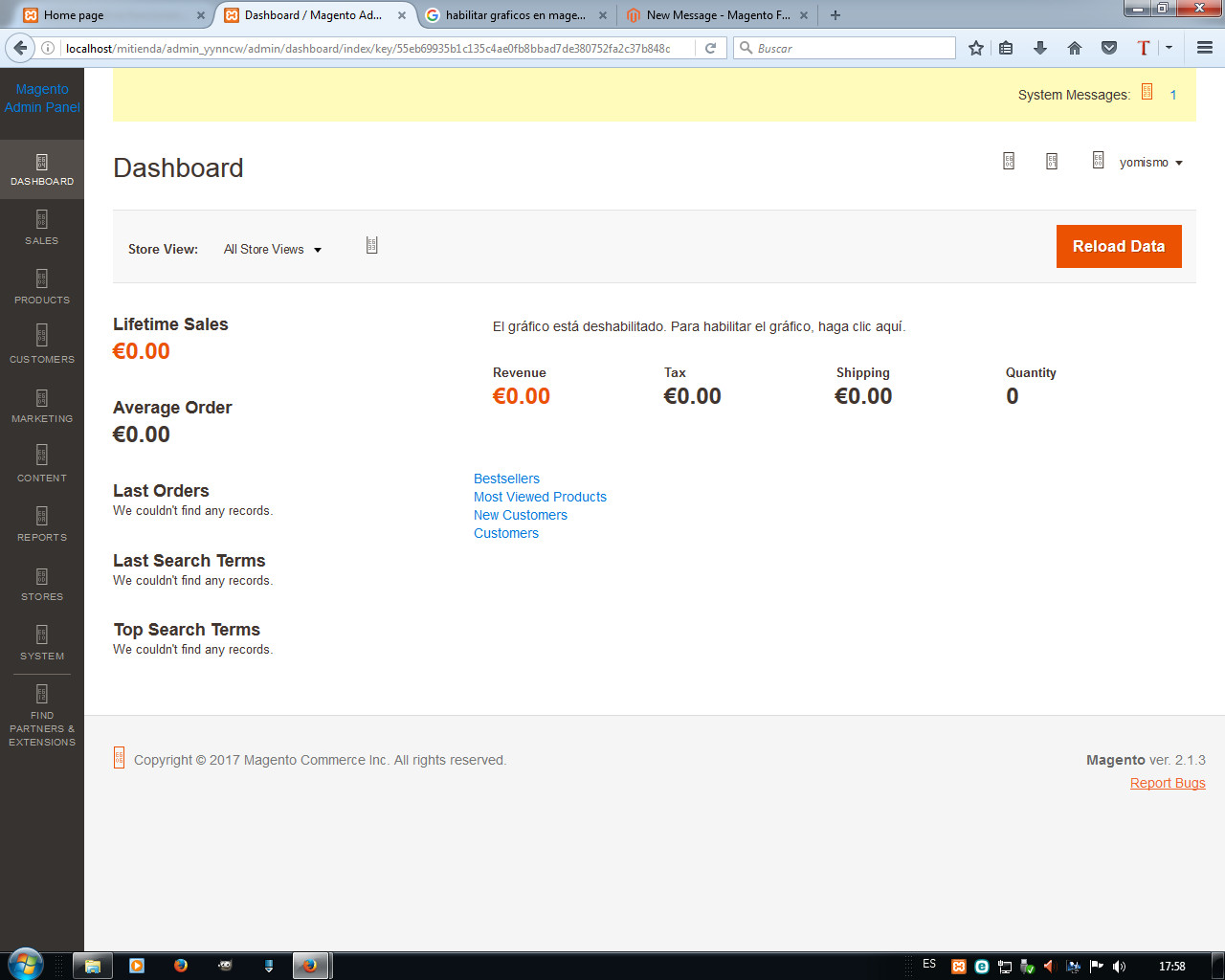Expand the All Store Views dropdown
The image size is (1225, 980).
point(273,250)
